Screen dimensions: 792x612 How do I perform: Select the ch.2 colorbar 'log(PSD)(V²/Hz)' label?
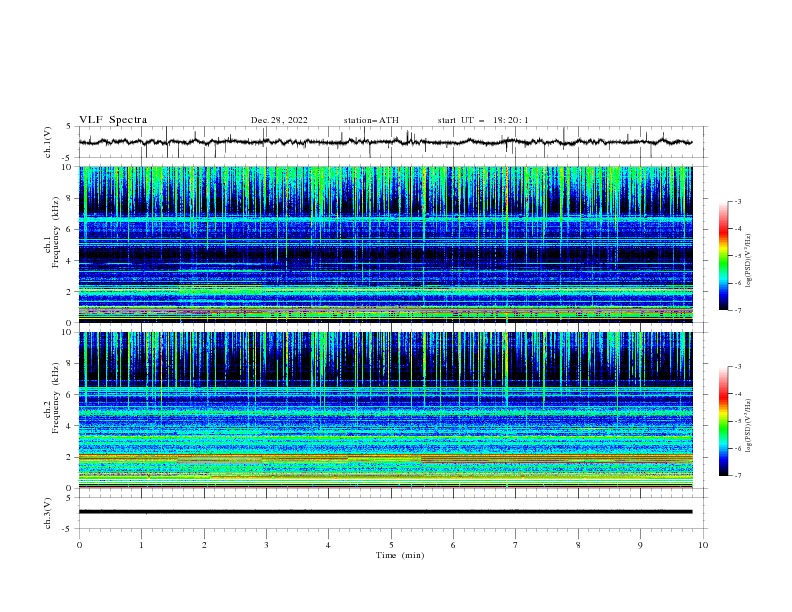coord(749,426)
